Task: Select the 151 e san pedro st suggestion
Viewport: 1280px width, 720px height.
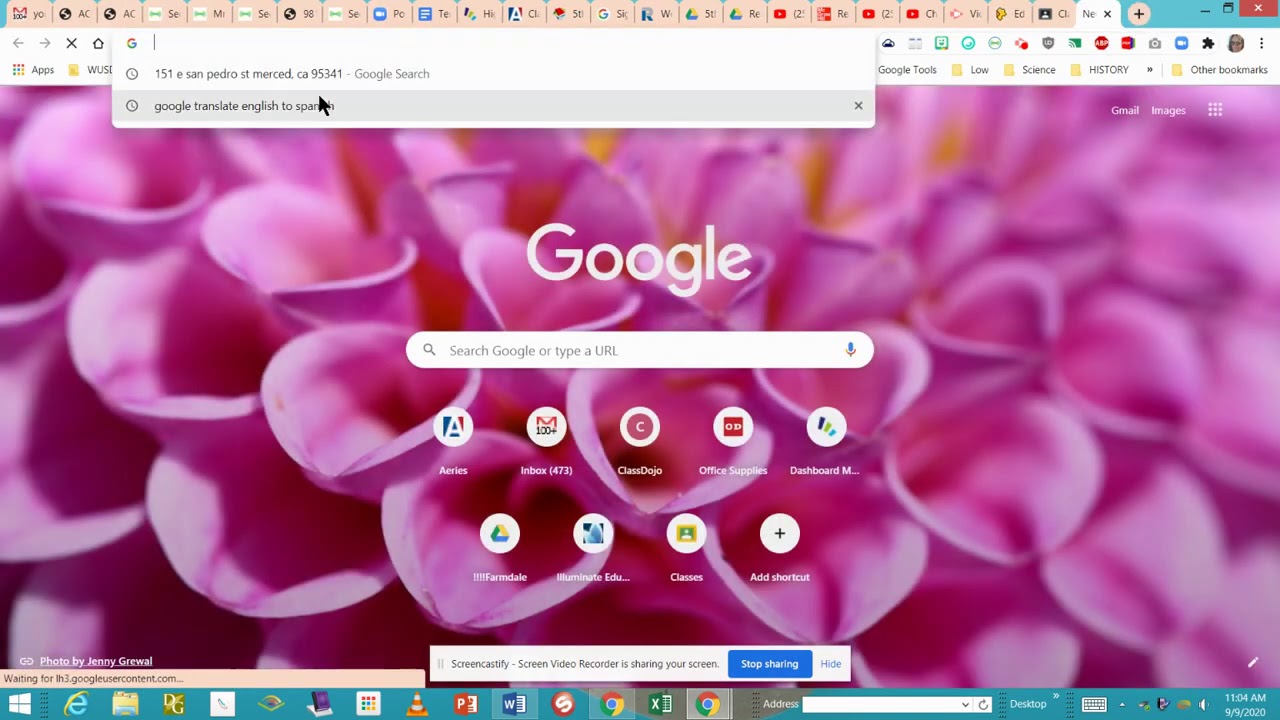Action: tap(493, 73)
